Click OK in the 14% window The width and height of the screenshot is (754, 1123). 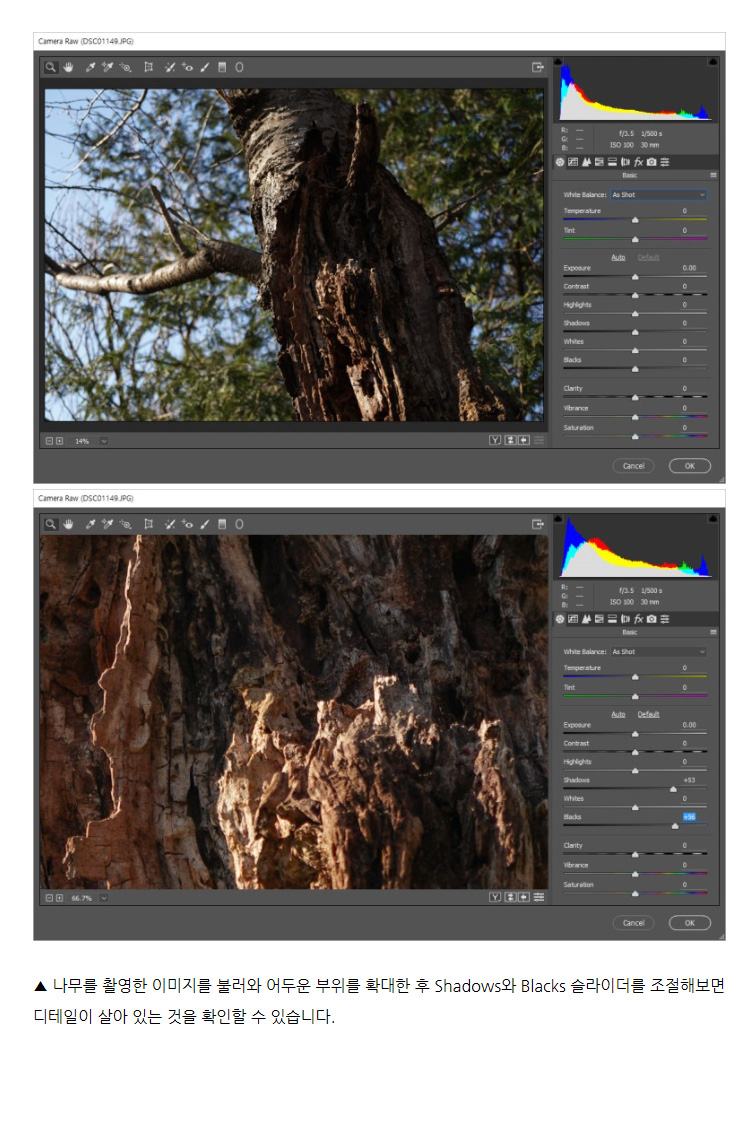click(690, 466)
